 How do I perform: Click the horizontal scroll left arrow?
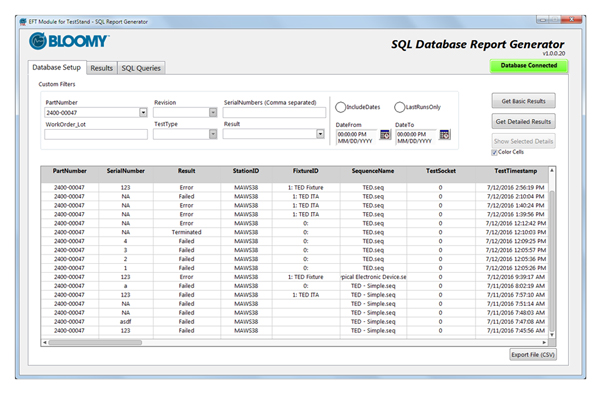coord(45,342)
